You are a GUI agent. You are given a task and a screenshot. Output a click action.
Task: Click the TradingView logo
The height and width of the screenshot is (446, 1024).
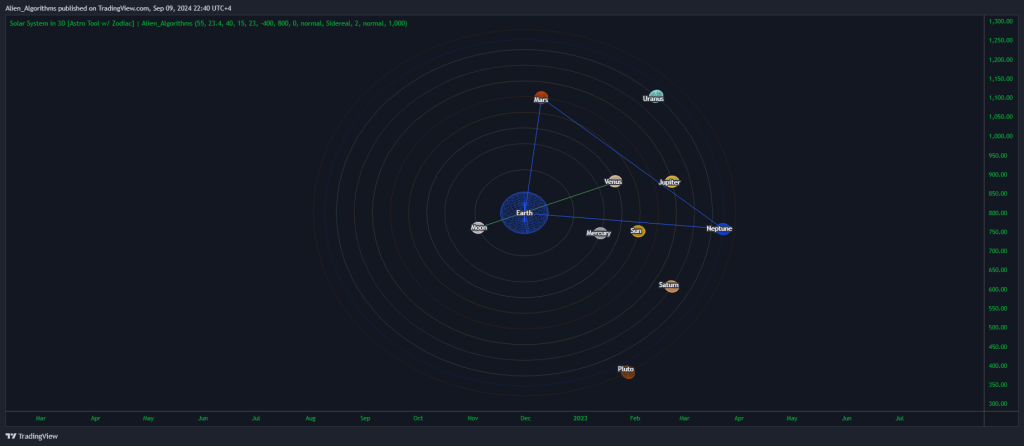31,436
